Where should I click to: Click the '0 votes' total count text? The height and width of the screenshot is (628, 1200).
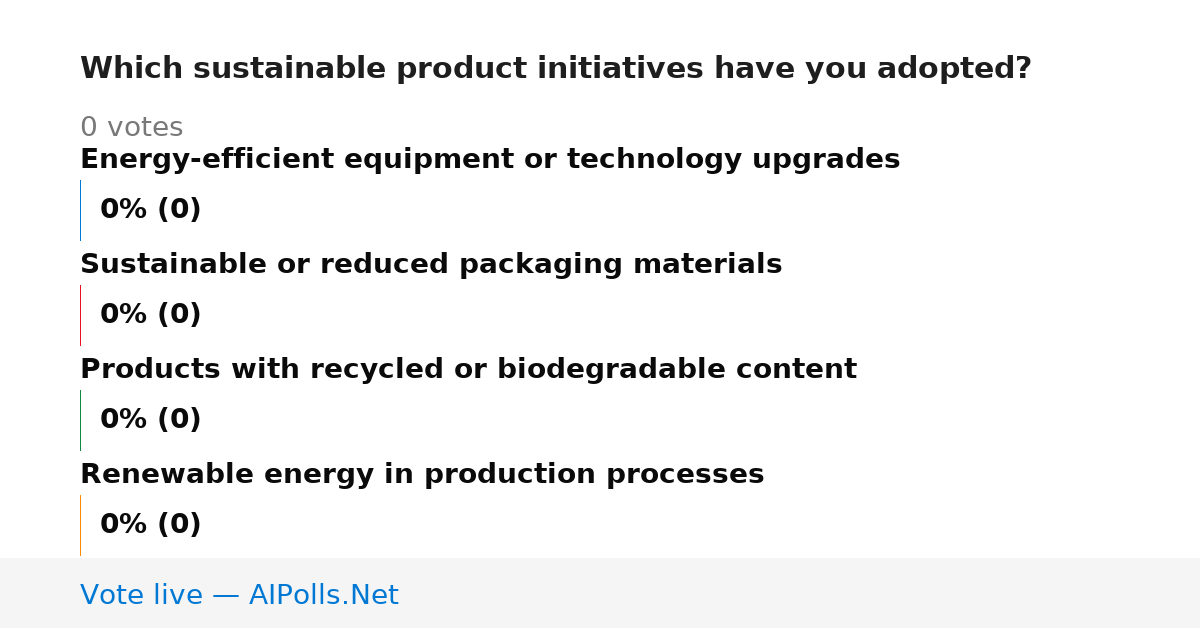click(x=131, y=128)
